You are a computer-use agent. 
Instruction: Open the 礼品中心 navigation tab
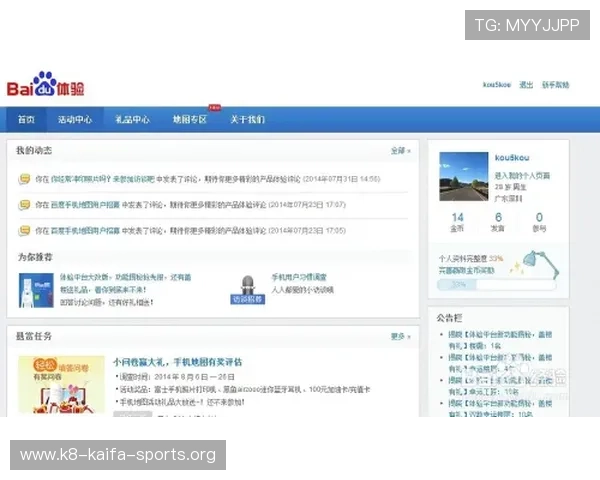tap(132, 119)
